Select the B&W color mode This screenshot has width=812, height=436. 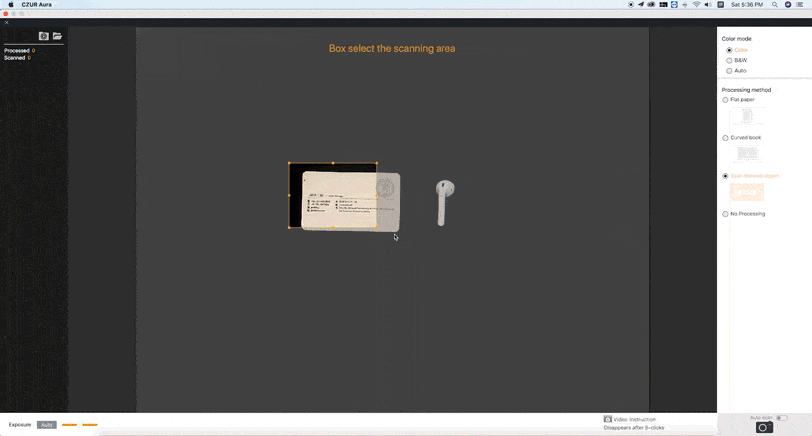(729, 60)
